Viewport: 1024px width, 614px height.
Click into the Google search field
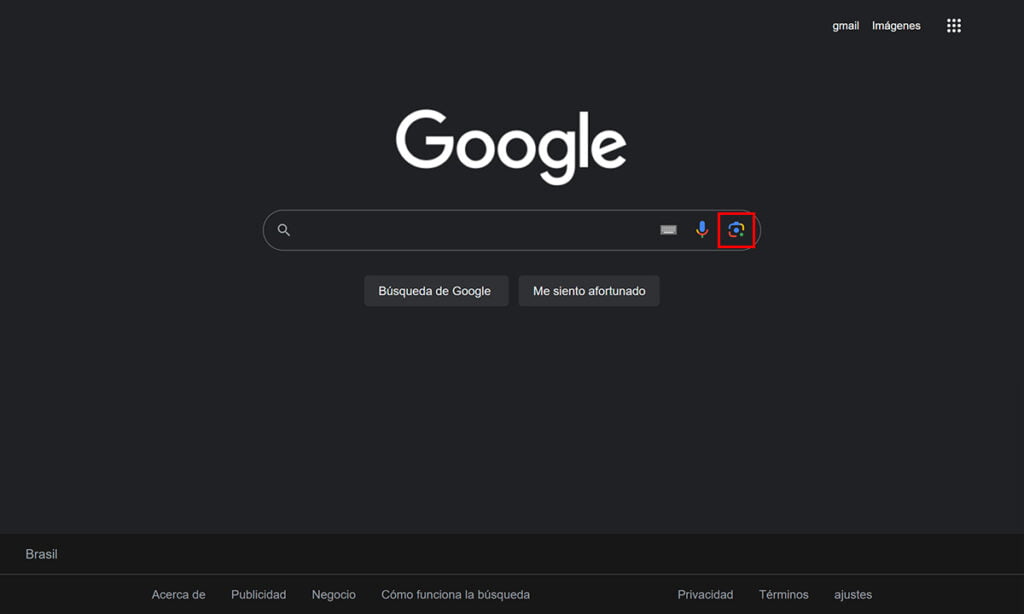[x=511, y=230]
